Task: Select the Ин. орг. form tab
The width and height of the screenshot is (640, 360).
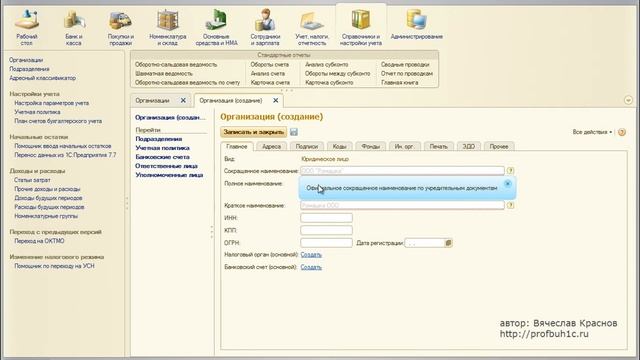Action: click(x=404, y=146)
